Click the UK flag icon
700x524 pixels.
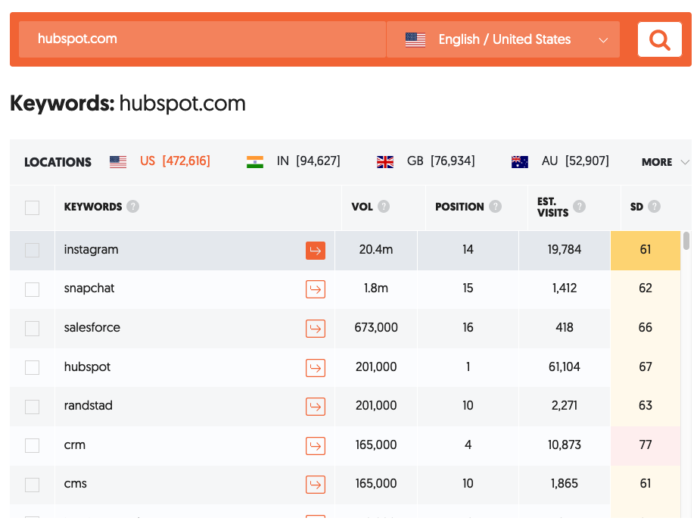385,162
